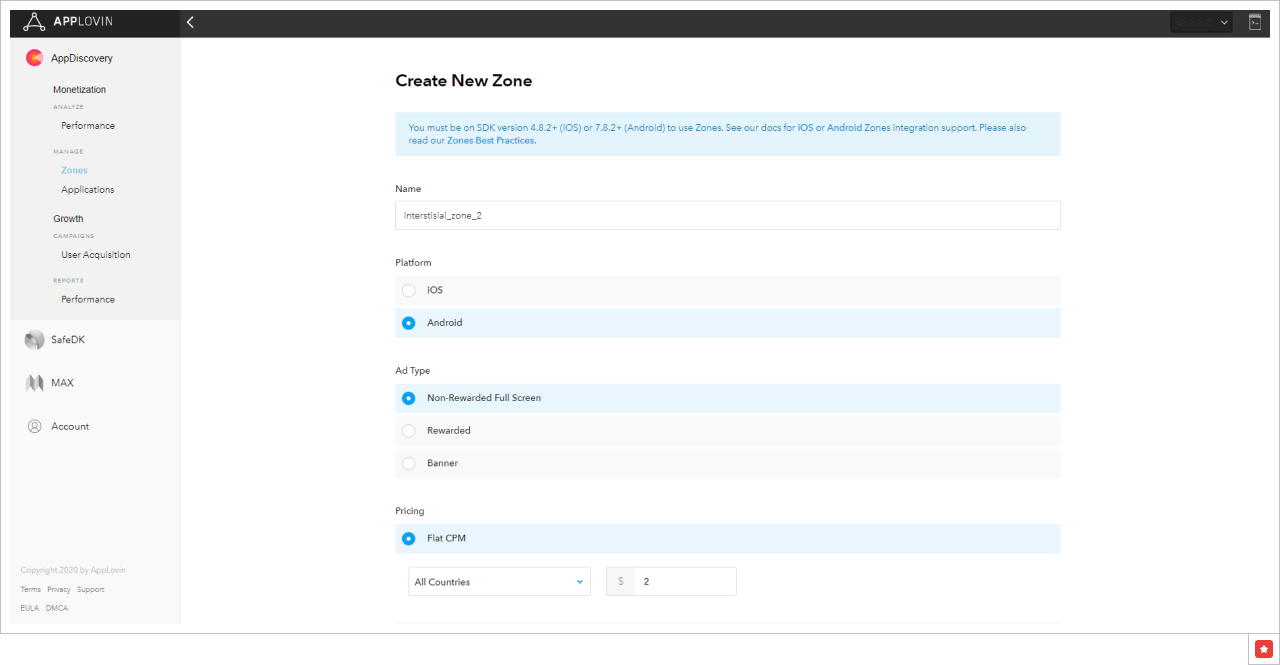Open the All Countries dropdown

pos(499,582)
